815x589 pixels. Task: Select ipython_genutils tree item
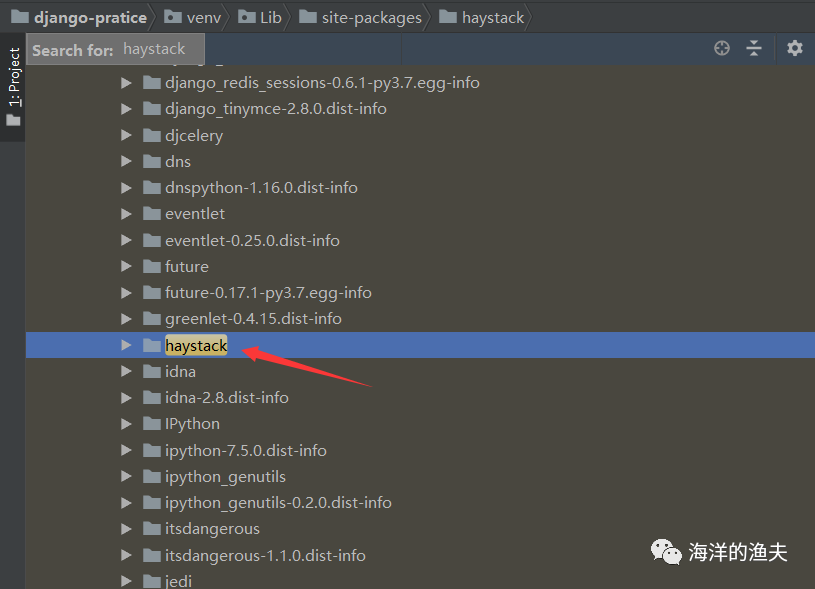tap(225, 477)
